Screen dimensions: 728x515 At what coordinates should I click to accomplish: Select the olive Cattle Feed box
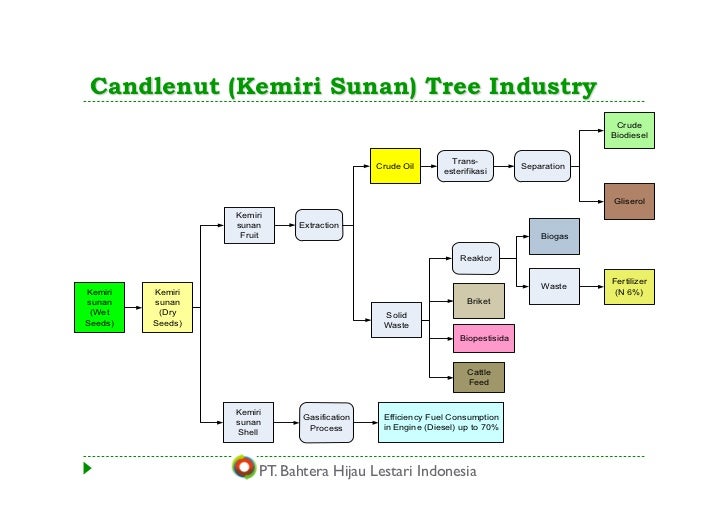(479, 378)
